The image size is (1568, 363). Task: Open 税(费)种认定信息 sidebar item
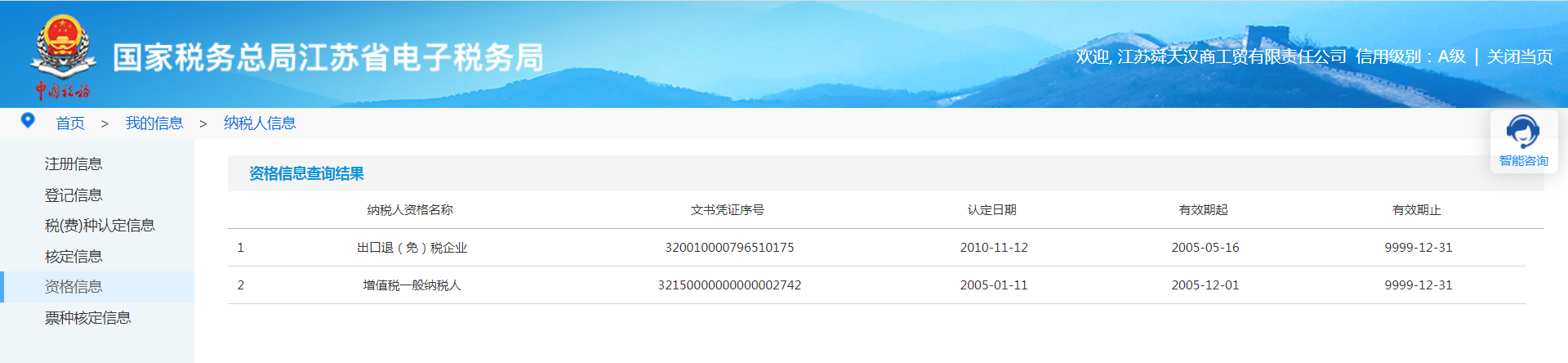(100, 226)
